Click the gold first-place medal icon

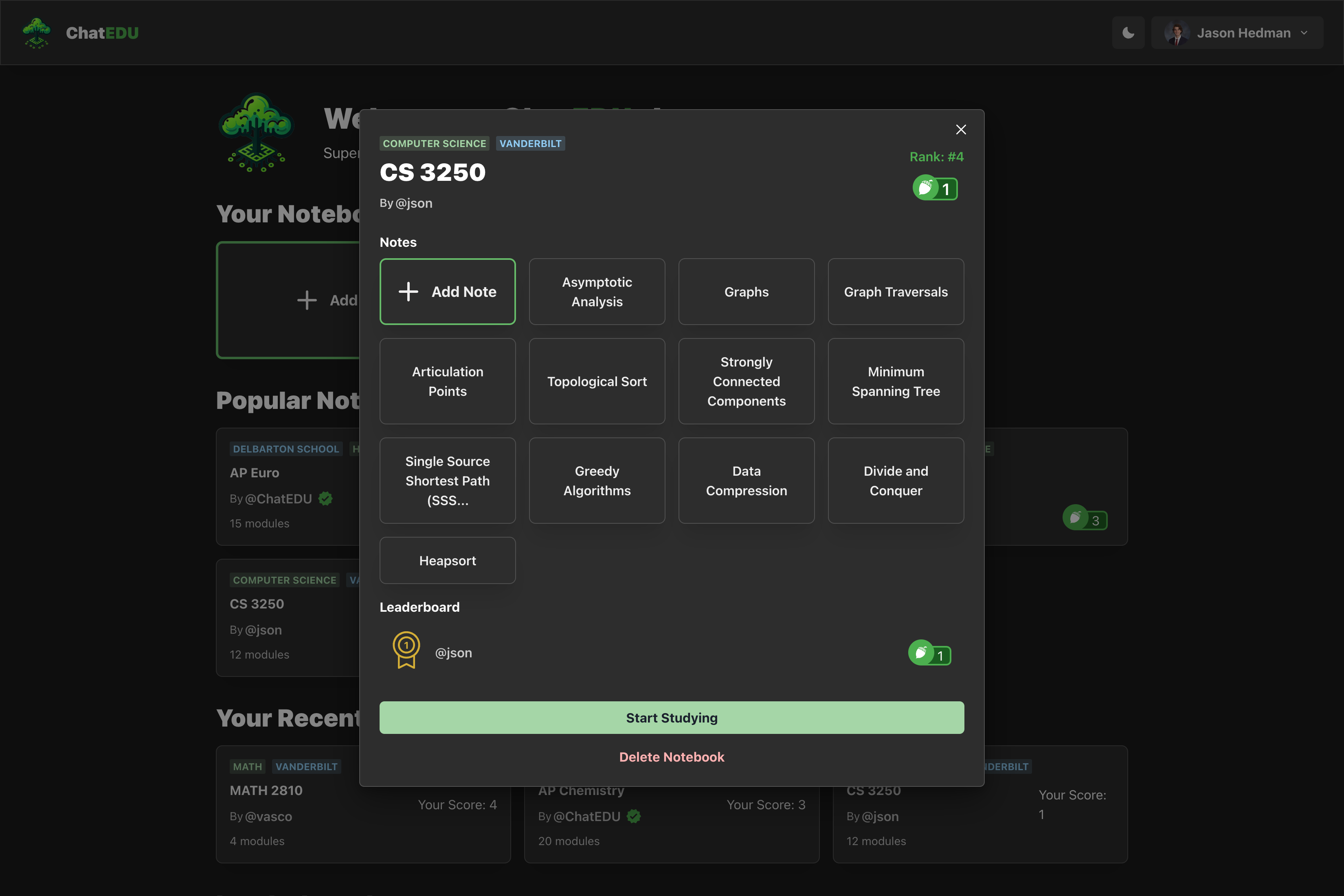(x=406, y=650)
